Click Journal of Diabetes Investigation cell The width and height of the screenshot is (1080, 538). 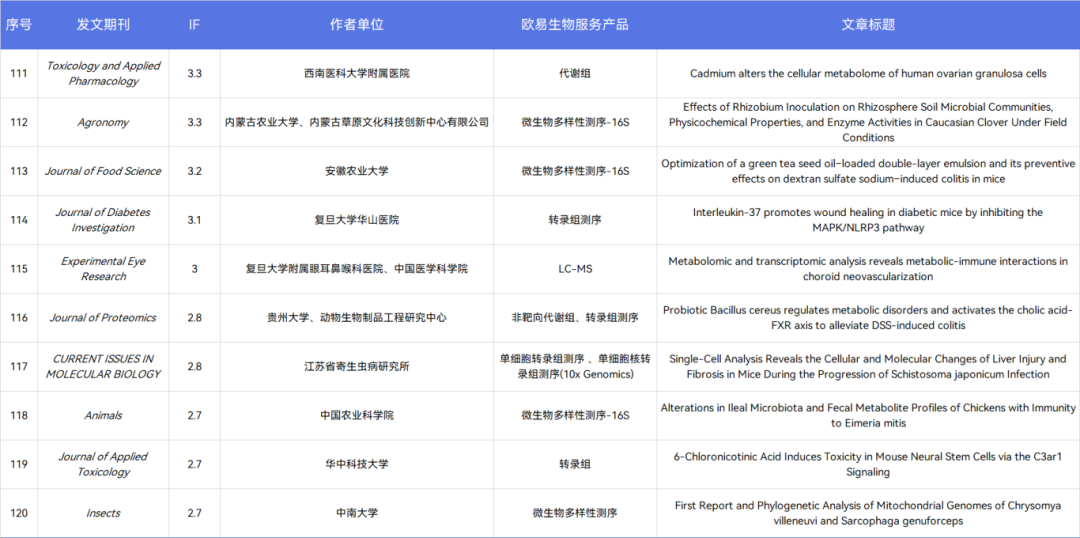pyautogui.click(x=103, y=220)
